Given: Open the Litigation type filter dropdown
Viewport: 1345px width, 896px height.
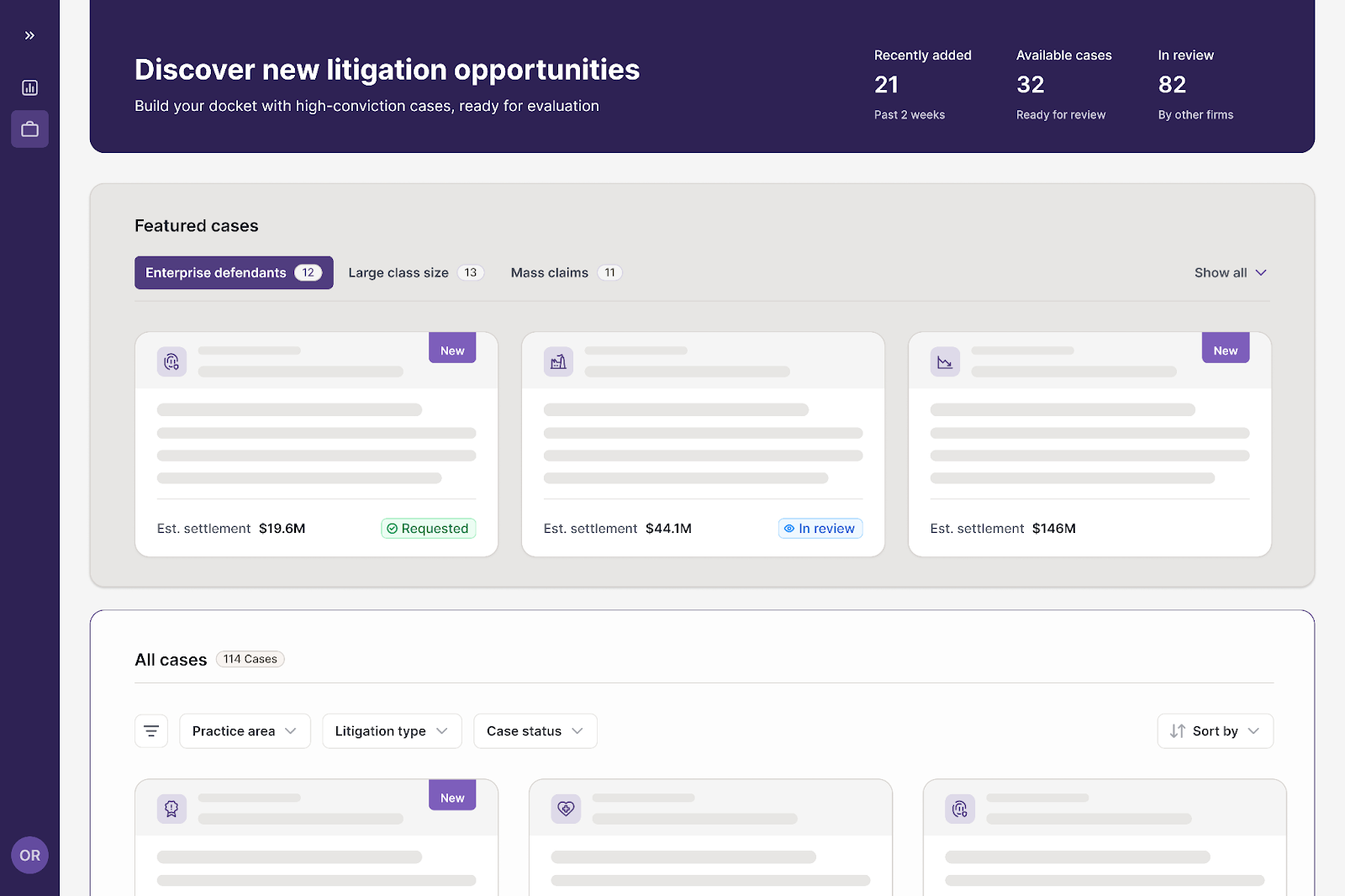Looking at the screenshot, I should click(392, 731).
